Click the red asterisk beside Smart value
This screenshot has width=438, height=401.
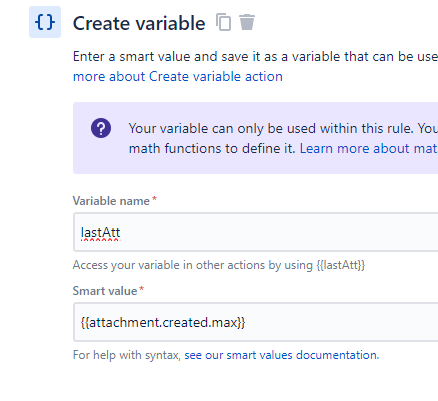pyautogui.click(x=141, y=289)
